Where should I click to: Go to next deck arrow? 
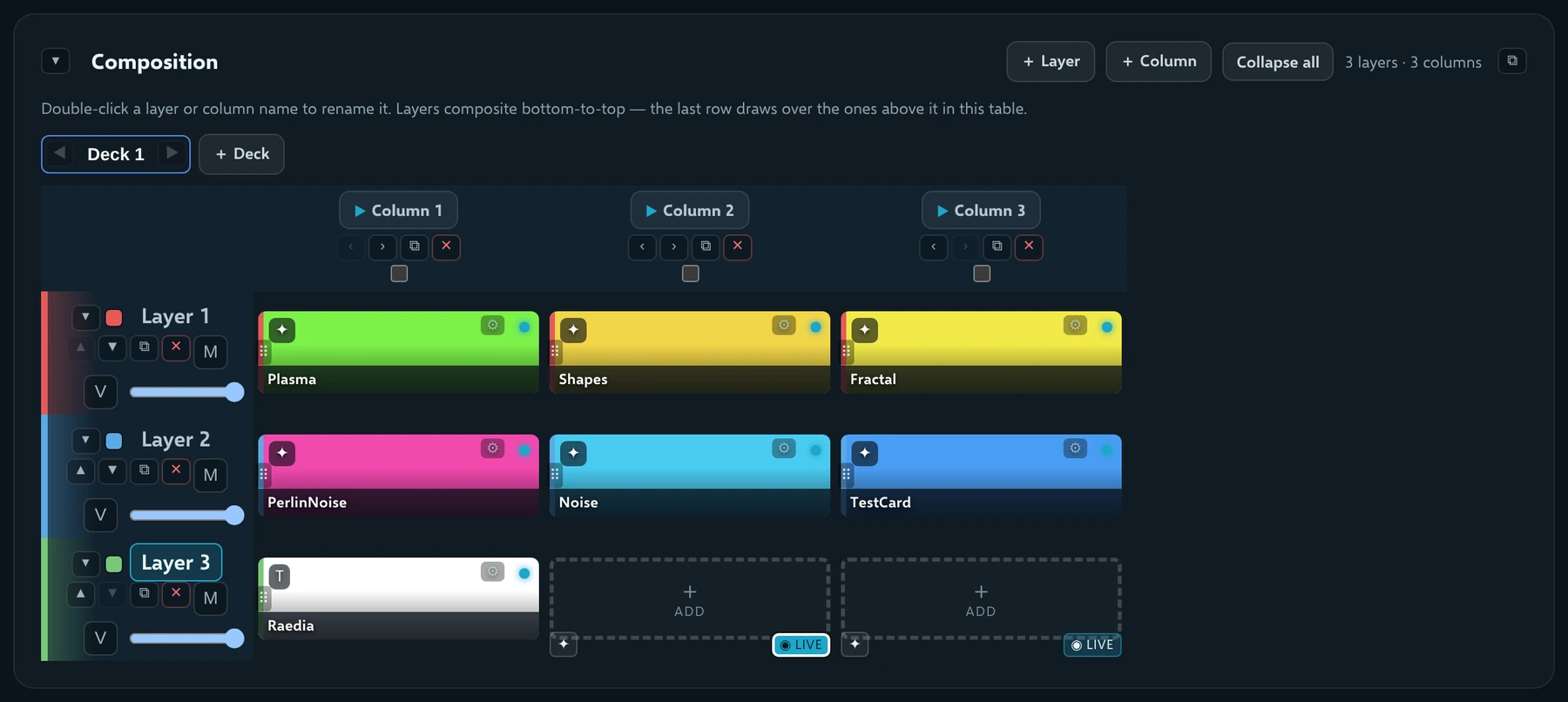point(172,153)
